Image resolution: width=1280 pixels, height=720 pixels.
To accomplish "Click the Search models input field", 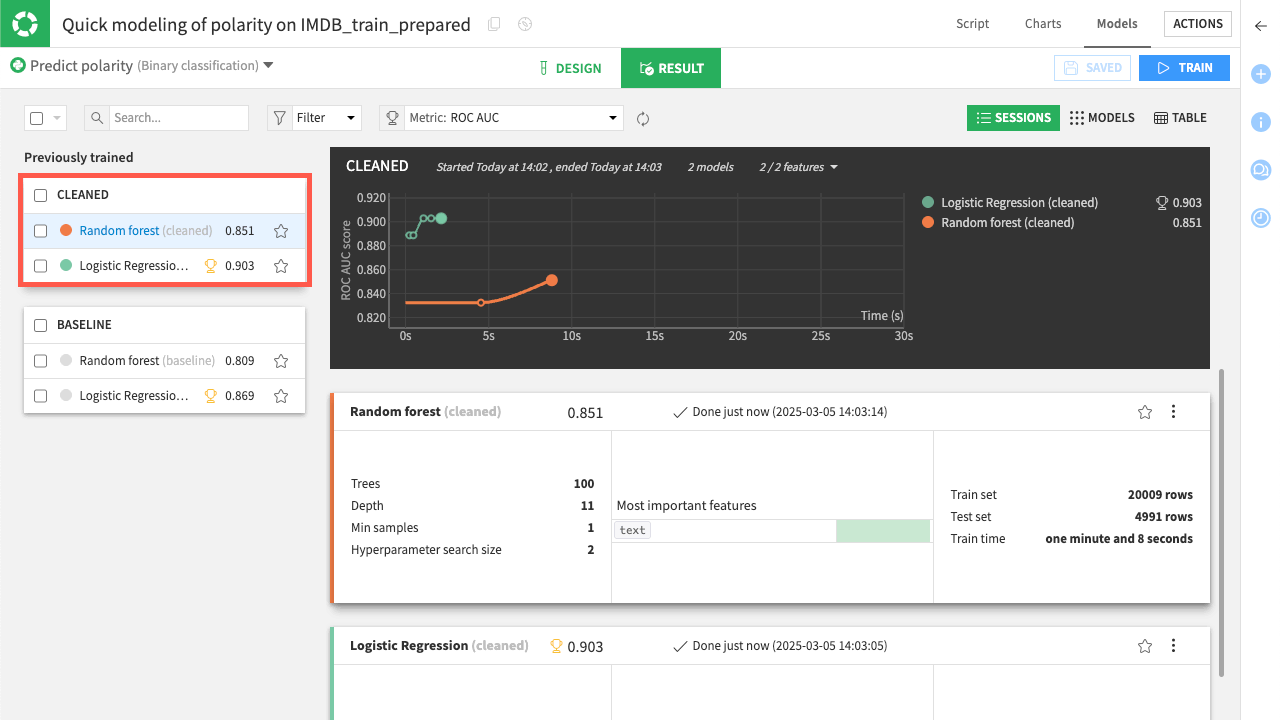I will (178, 118).
